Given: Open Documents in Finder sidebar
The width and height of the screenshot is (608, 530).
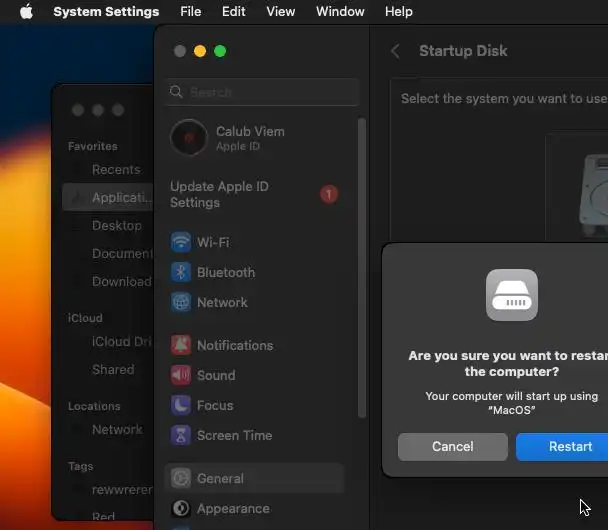Looking at the screenshot, I should click(122, 253).
